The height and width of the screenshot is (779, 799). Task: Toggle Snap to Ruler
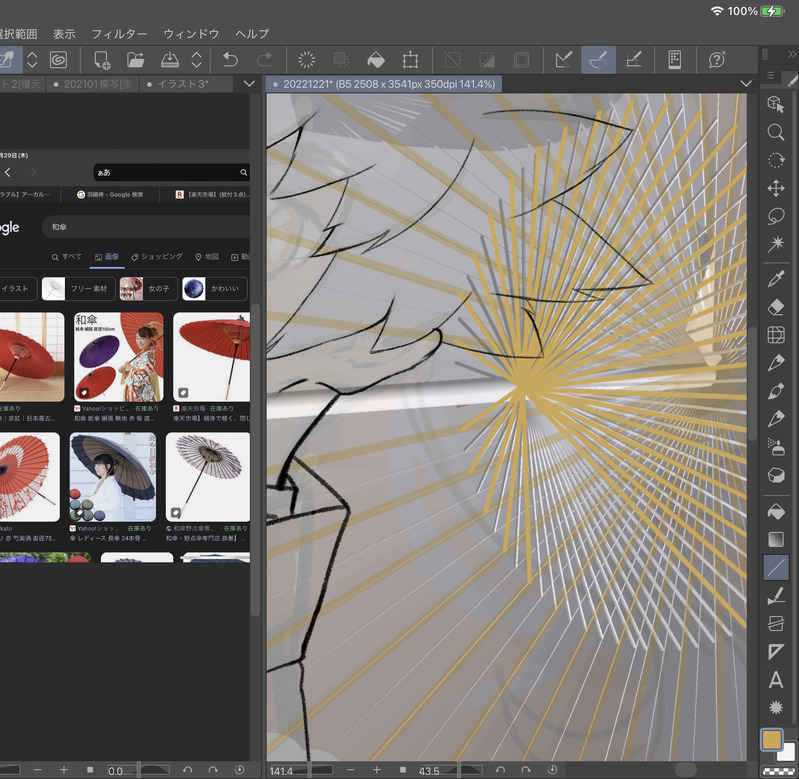click(x=562, y=60)
